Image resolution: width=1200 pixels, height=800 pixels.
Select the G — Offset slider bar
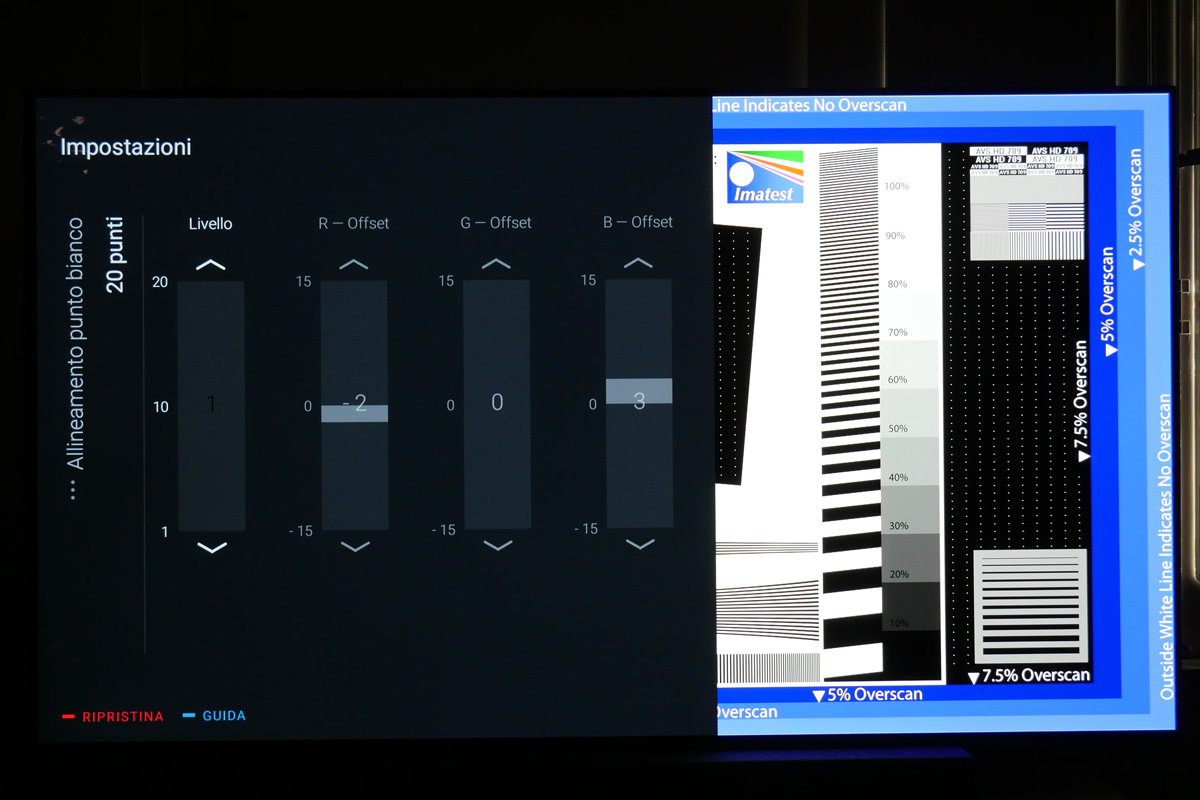point(496,404)
